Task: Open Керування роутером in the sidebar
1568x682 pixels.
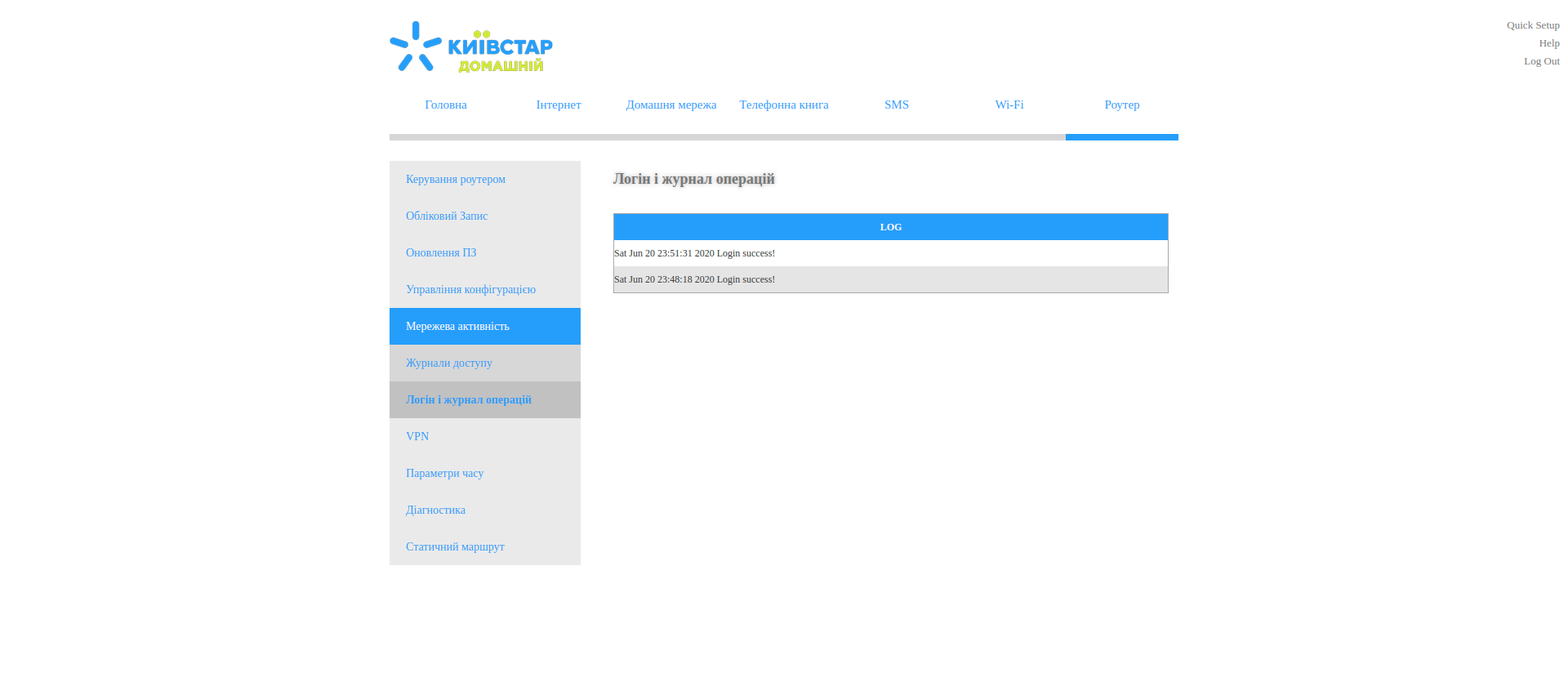Action: tap(456, 180)
